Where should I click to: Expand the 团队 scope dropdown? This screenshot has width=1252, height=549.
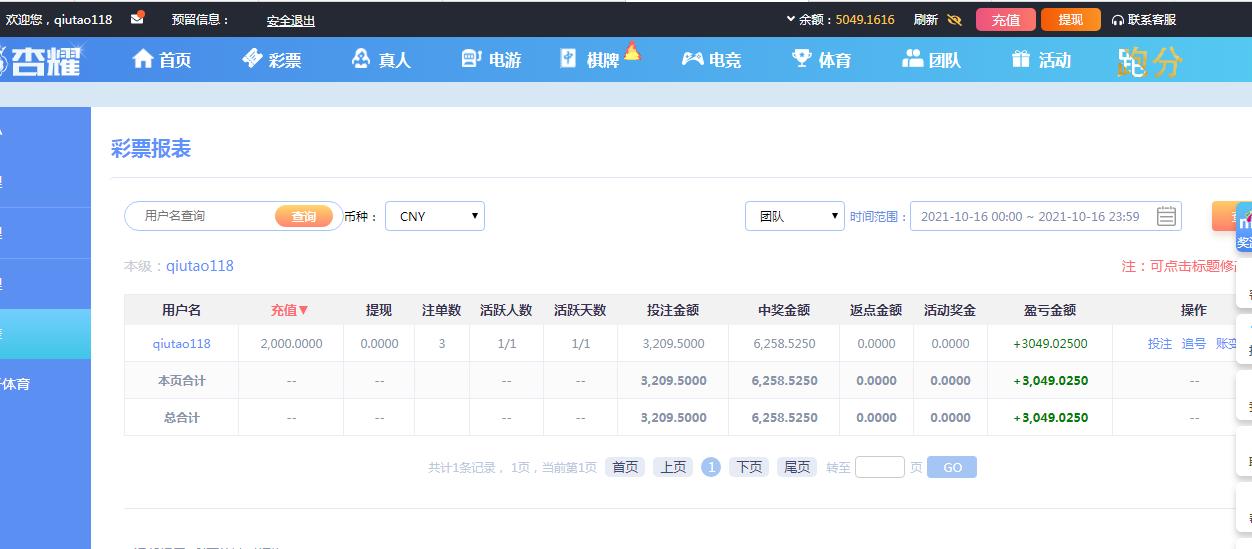tap(795, 216)
